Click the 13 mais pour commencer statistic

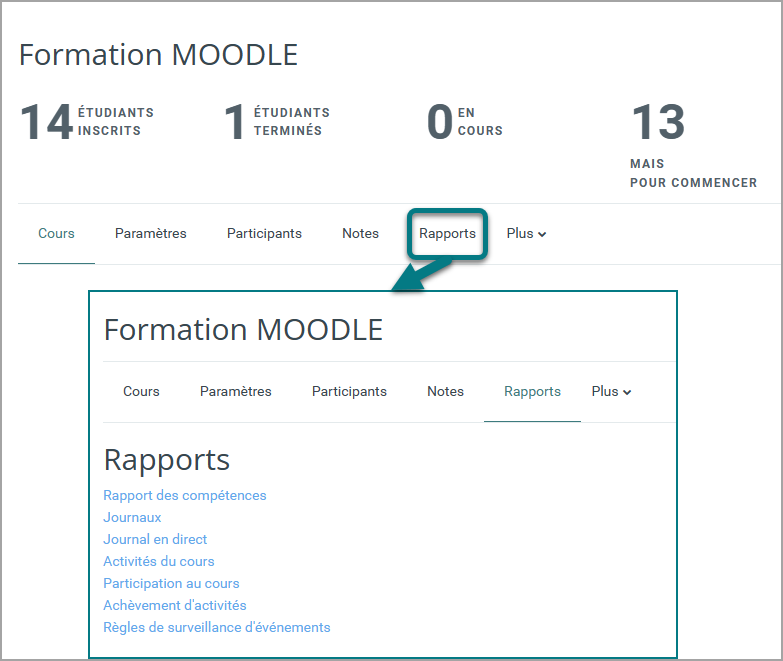tap(694, 146)
